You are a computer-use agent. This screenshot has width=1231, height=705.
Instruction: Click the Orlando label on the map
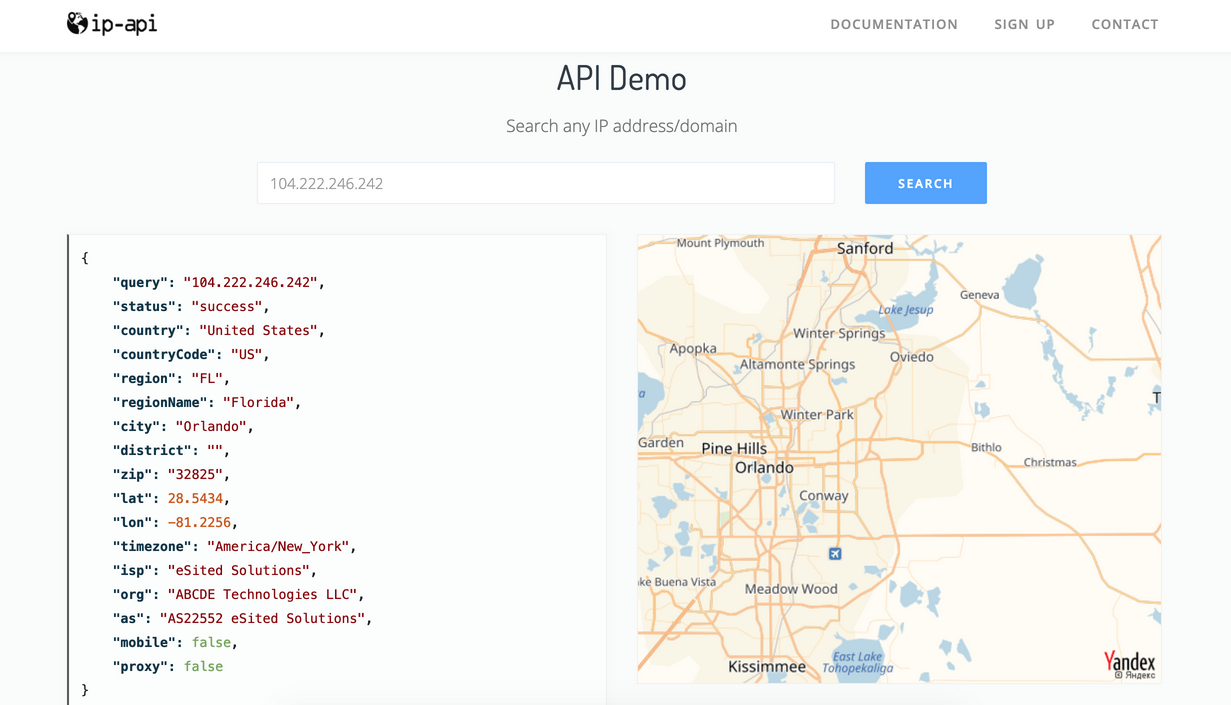pos(764,467)
